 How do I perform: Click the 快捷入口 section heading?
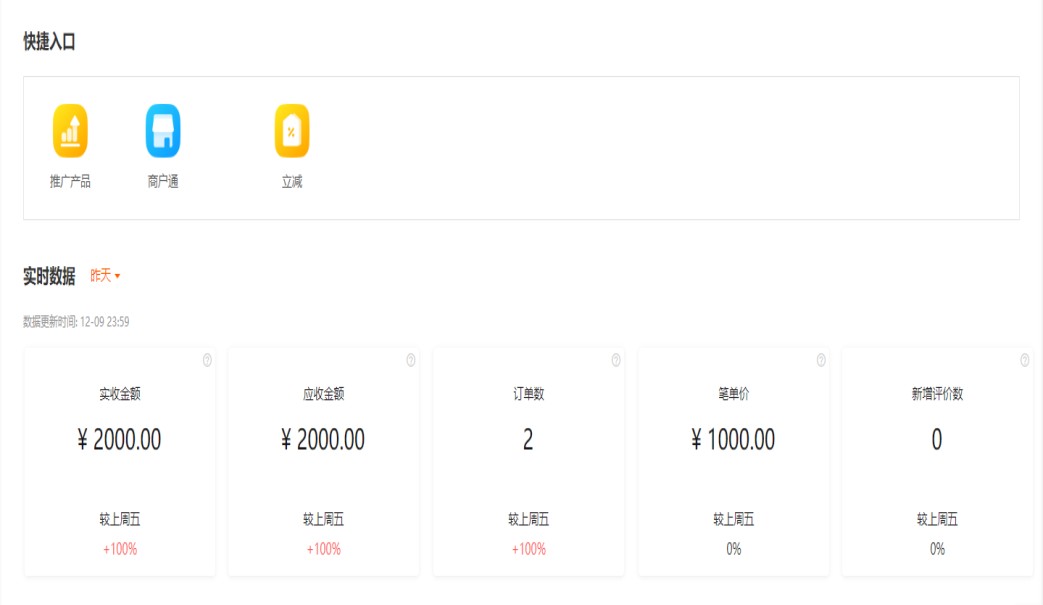click(x=49, y=42)
